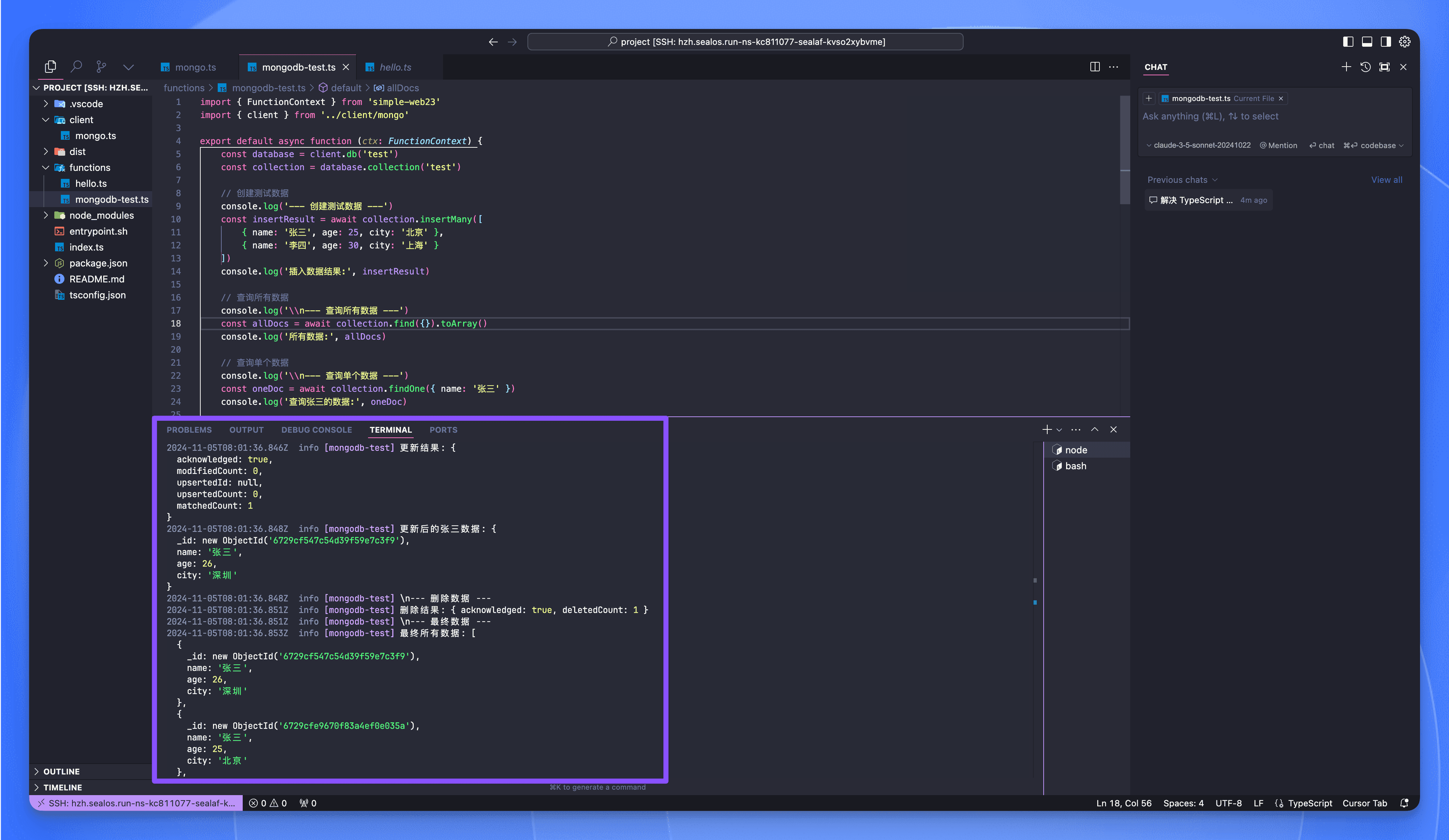Image resolution: width=1449 pixels, height=840 pixels.
Task: Add a new terminal with plus icon
Action: tap(1047, 429)
